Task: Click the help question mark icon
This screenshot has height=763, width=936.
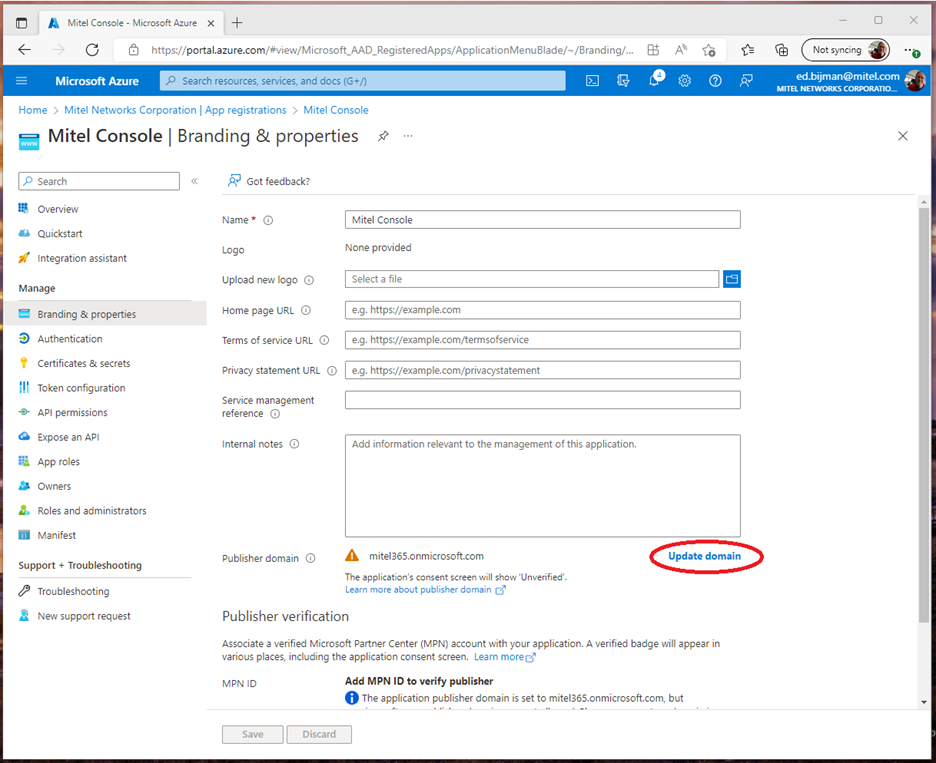Action: coord(715,81)
